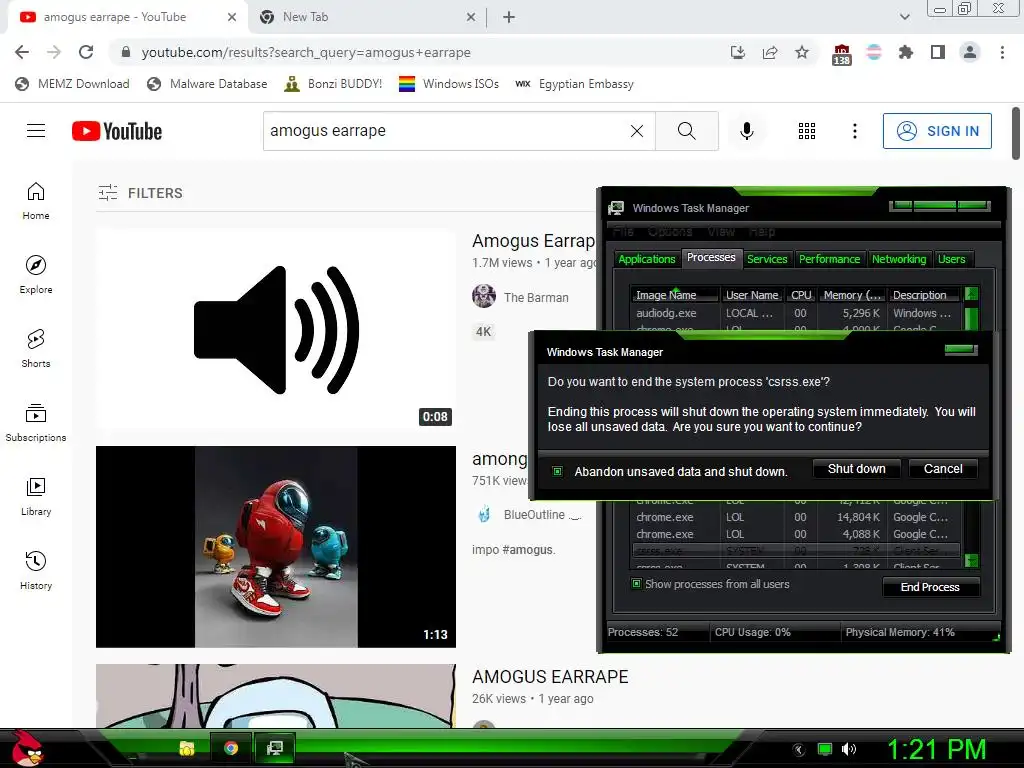The image size is (1024, 768).
Task: Click the install app icon in address bar
Action: tap(738, 52)
